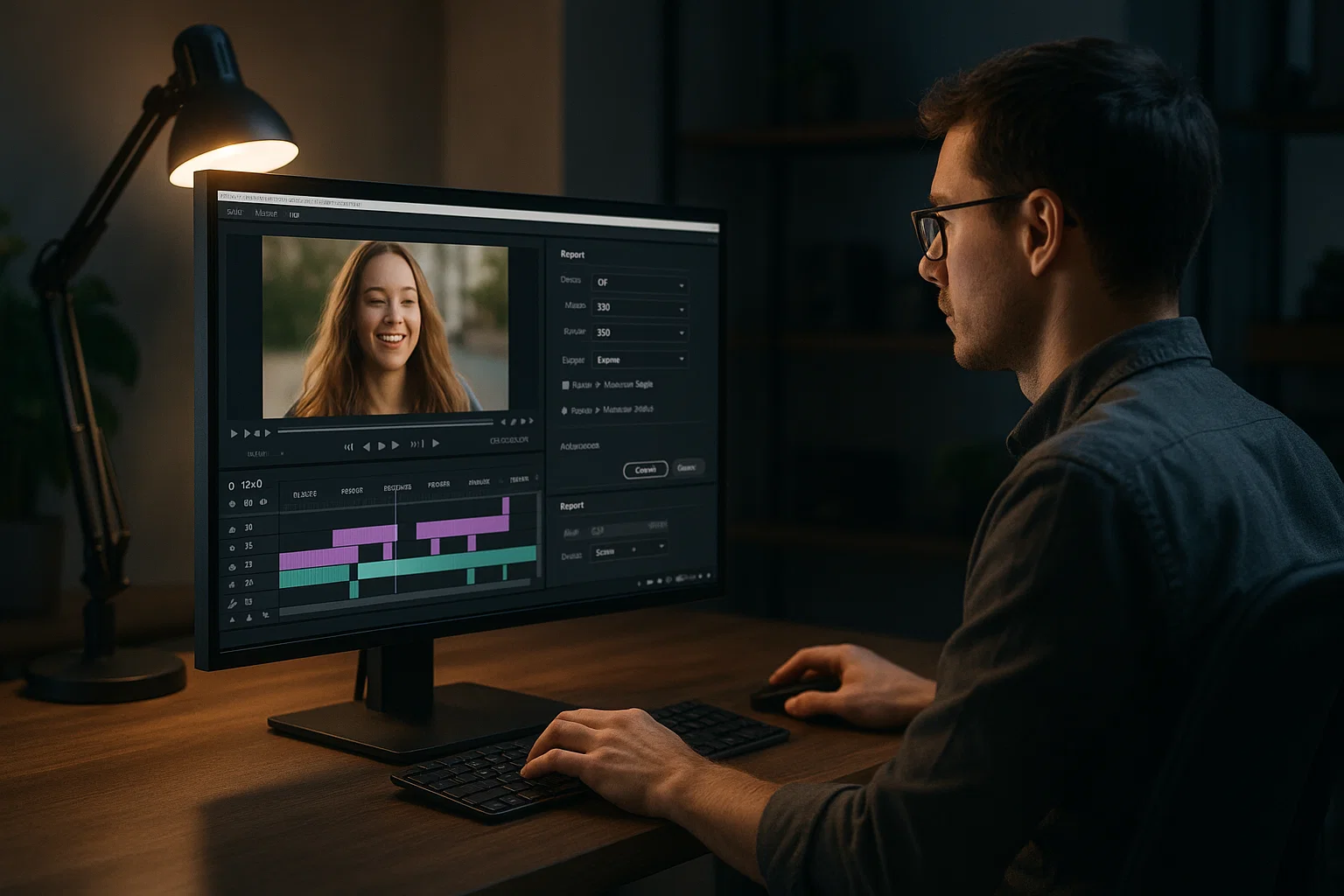Open the Master menu in the menu bar

tap(266, 213)
